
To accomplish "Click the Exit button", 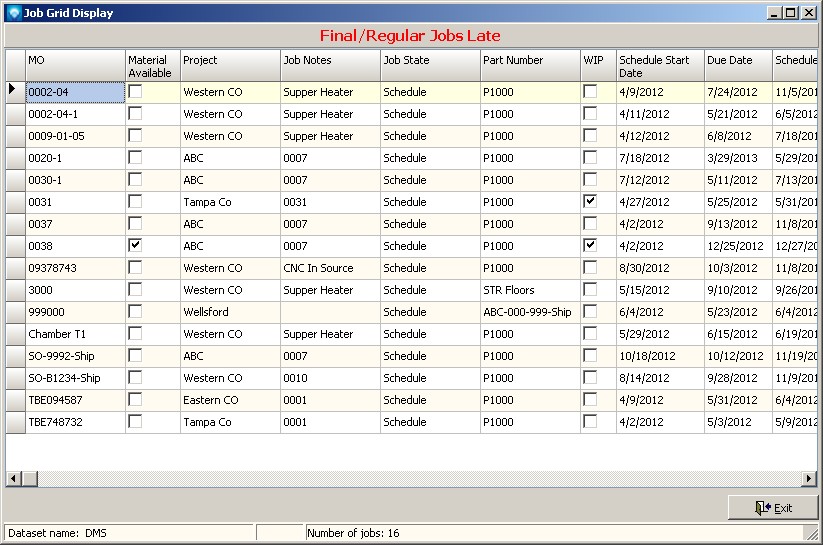I will (773, 507).
